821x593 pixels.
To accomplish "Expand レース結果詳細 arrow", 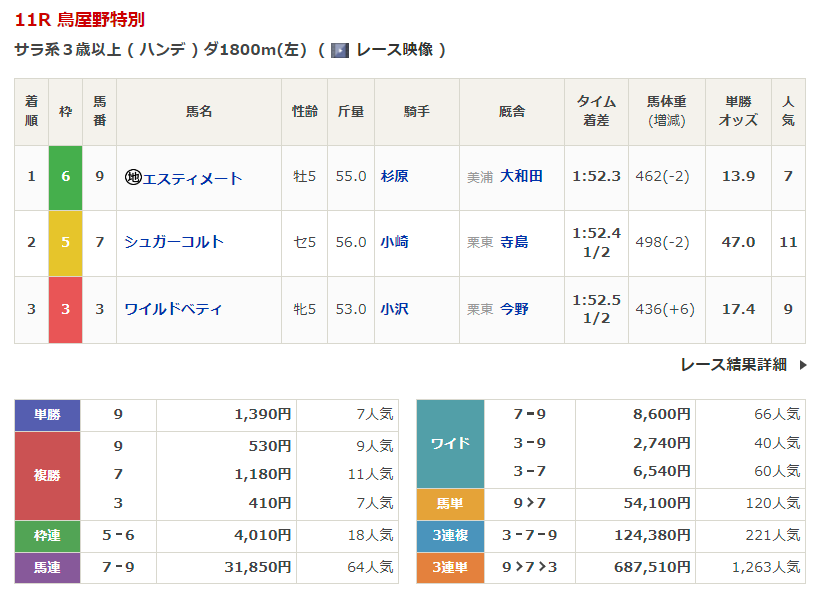I will click(802, 365).
